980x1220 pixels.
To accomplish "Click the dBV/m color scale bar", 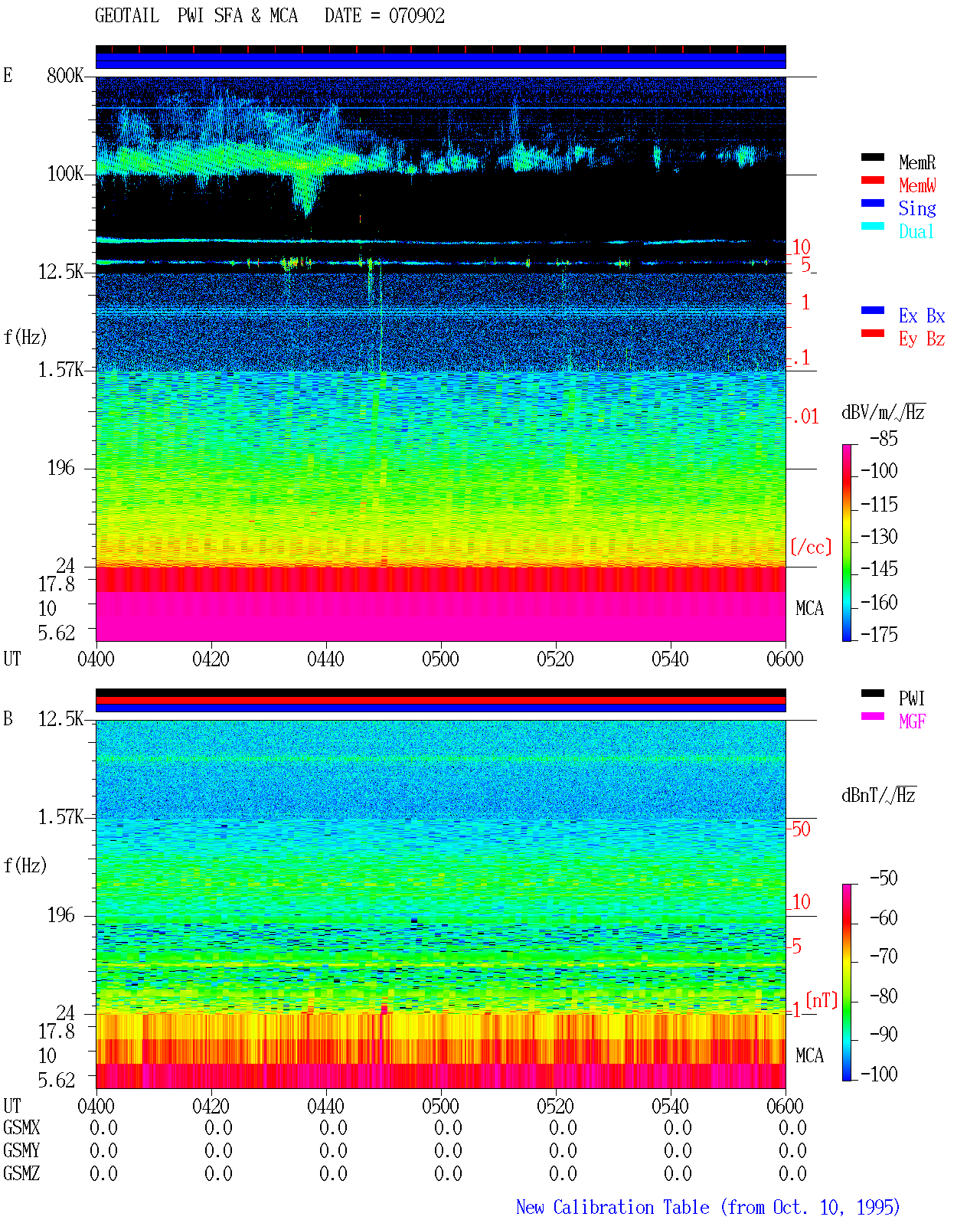I will pos(846,542).
